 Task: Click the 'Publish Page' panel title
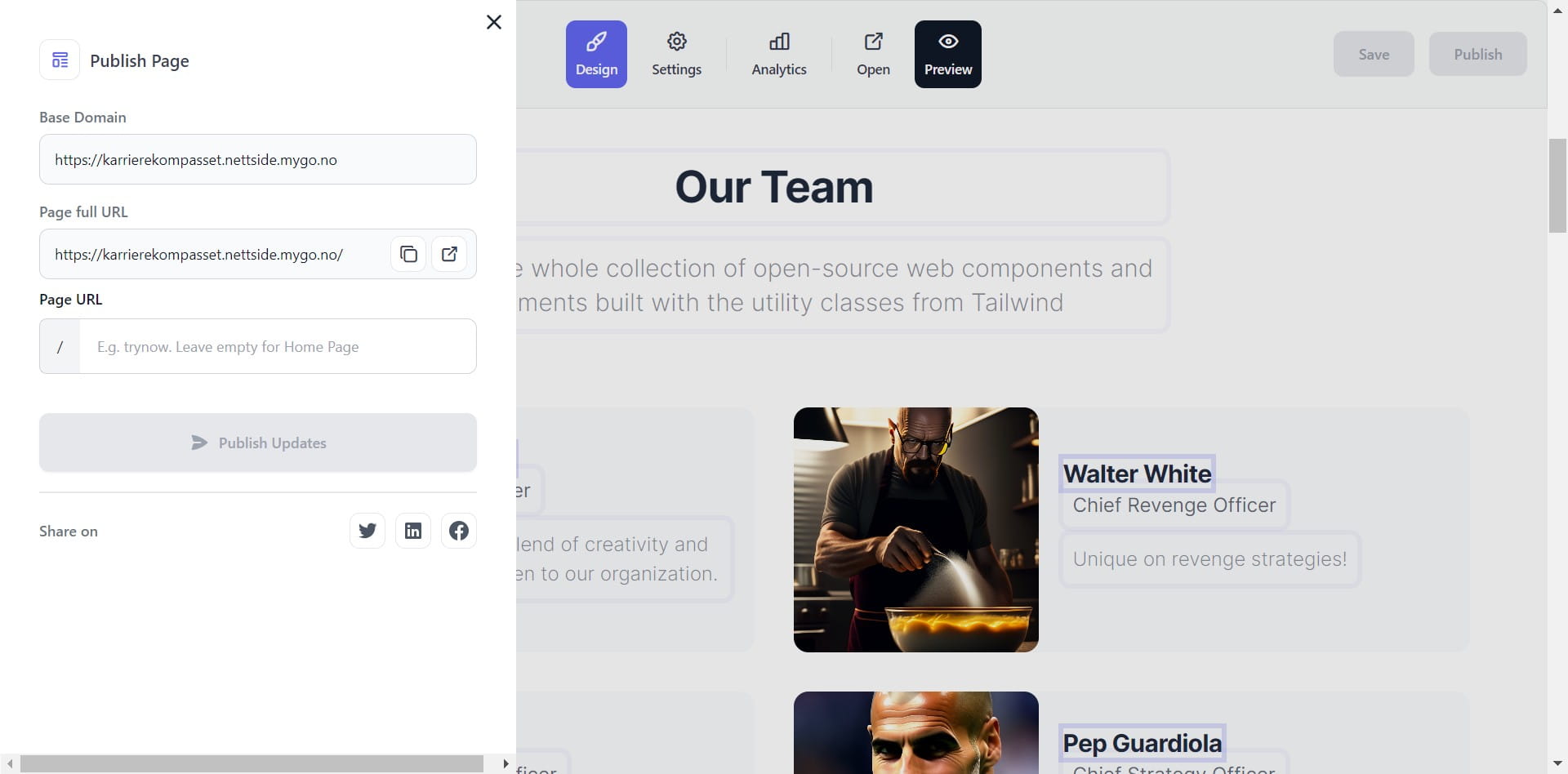[140, 60]
